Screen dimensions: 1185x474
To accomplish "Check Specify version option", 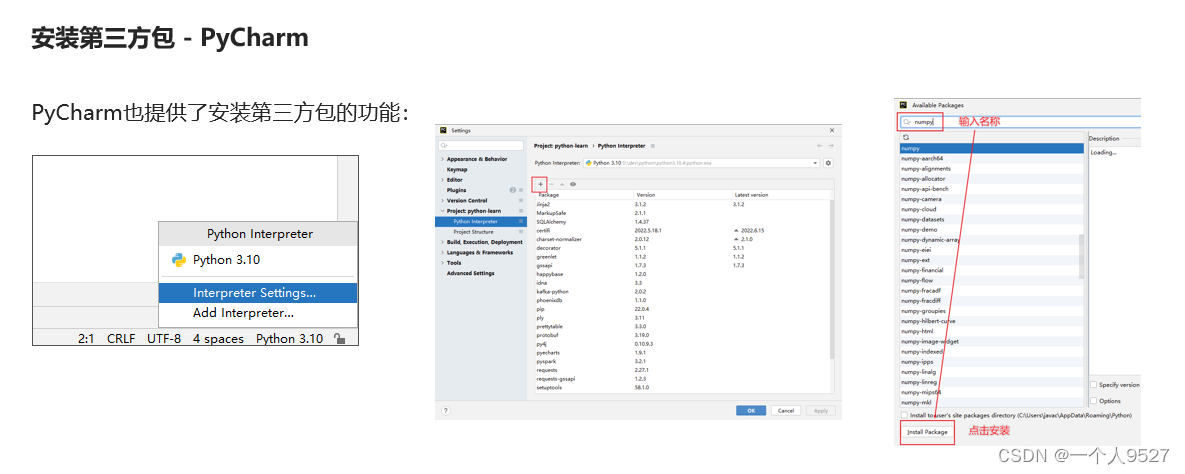I will click(1094, 385).
